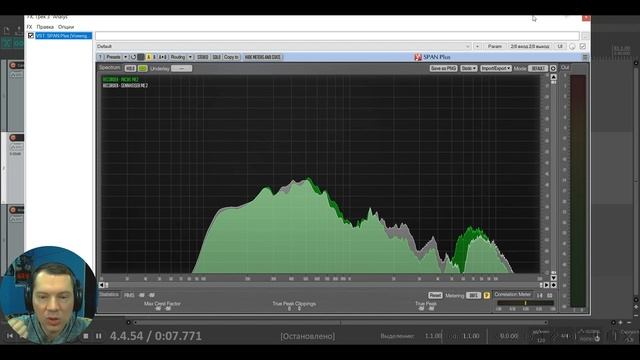Expand the Presets dropdown arrow

tap(125, 57)
